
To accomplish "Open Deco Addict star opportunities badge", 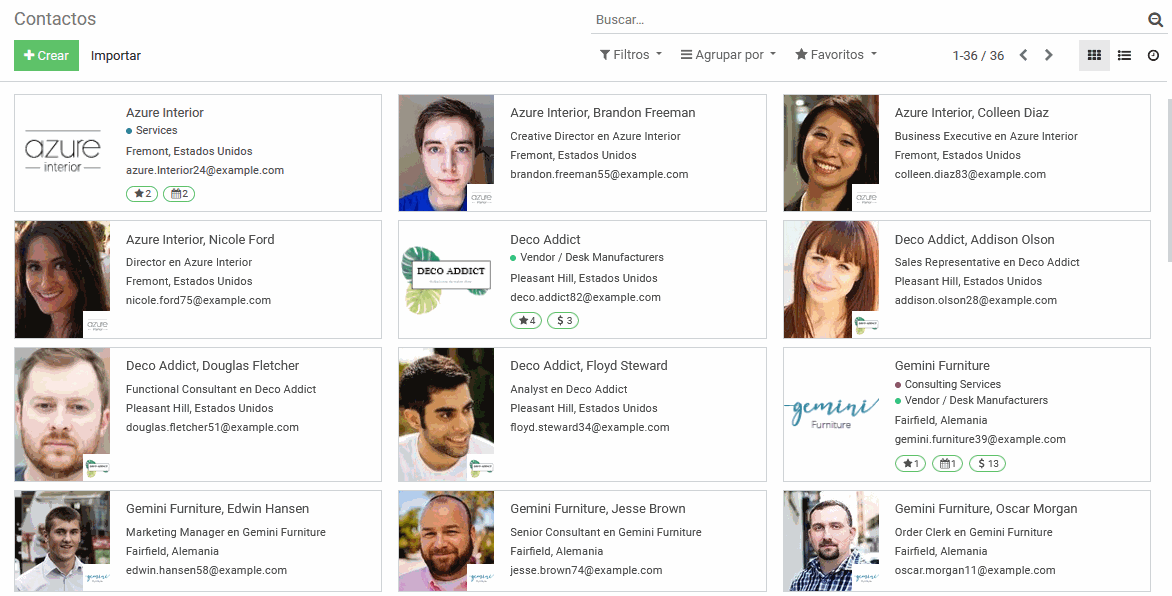I will [526, 321].
